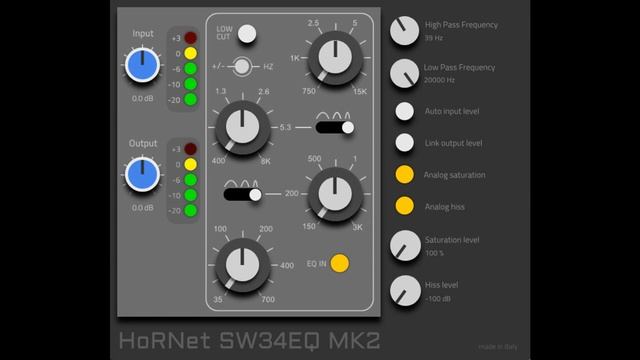
Task: Click the +/- HZ center button
Action: [242, 67]
